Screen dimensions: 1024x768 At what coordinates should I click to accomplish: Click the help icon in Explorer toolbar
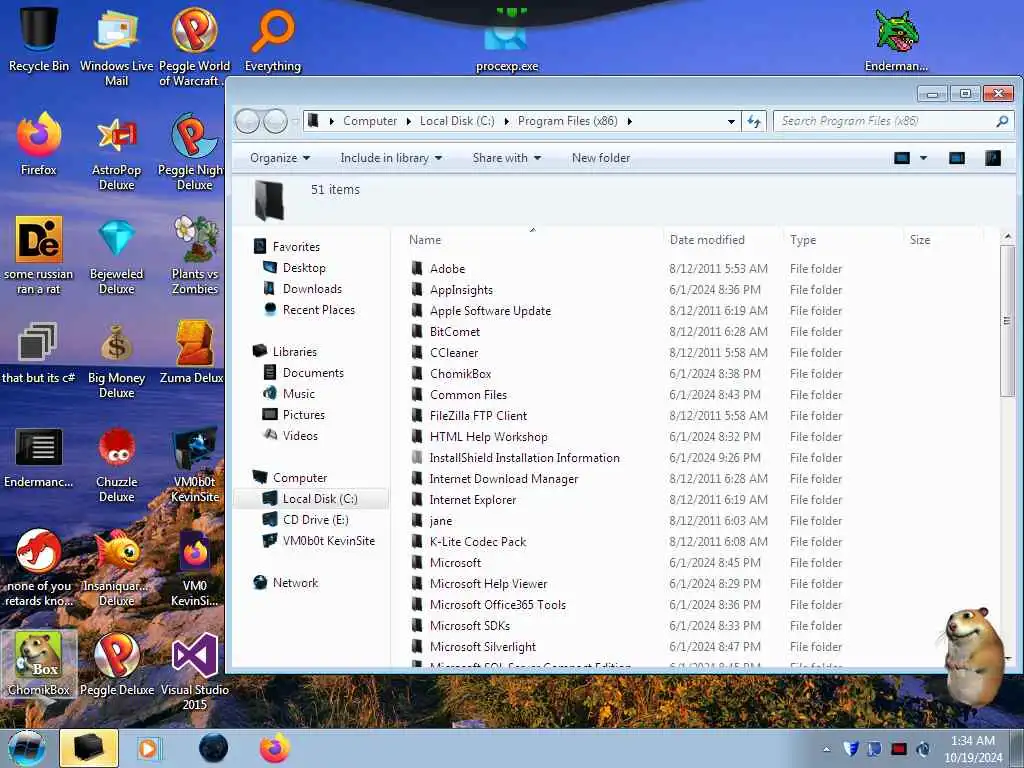(x=993, y=158)
